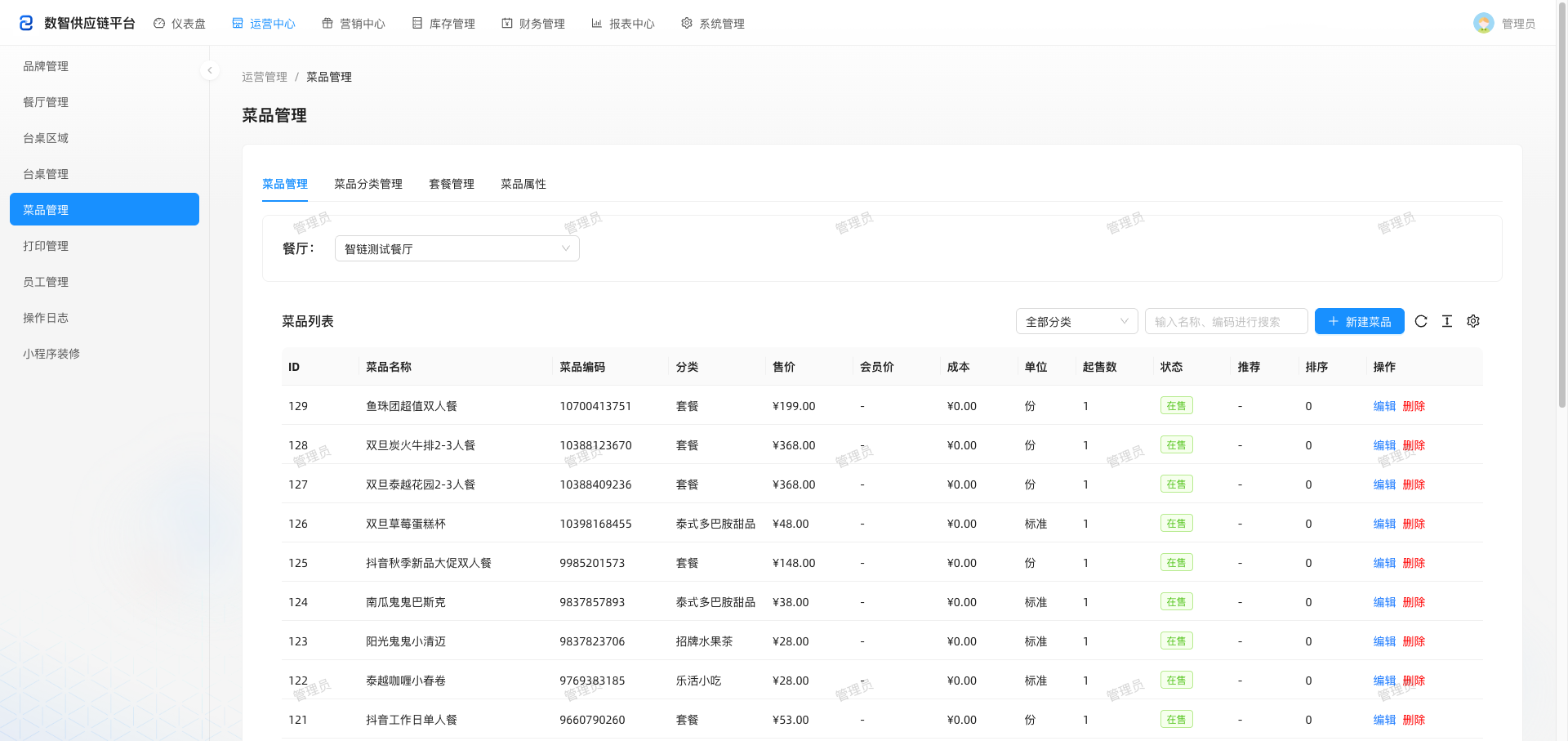The width and height of the screenshot is (1568, 741).
Task: Click dish code 9660790260
Action: pyautogui.click(x=592, y=720)
